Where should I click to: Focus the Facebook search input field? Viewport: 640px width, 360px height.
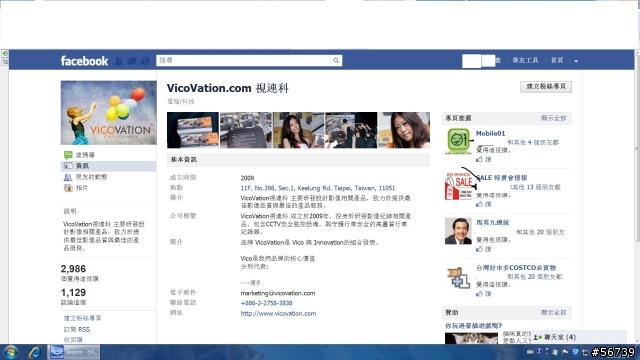pos(243,60)
